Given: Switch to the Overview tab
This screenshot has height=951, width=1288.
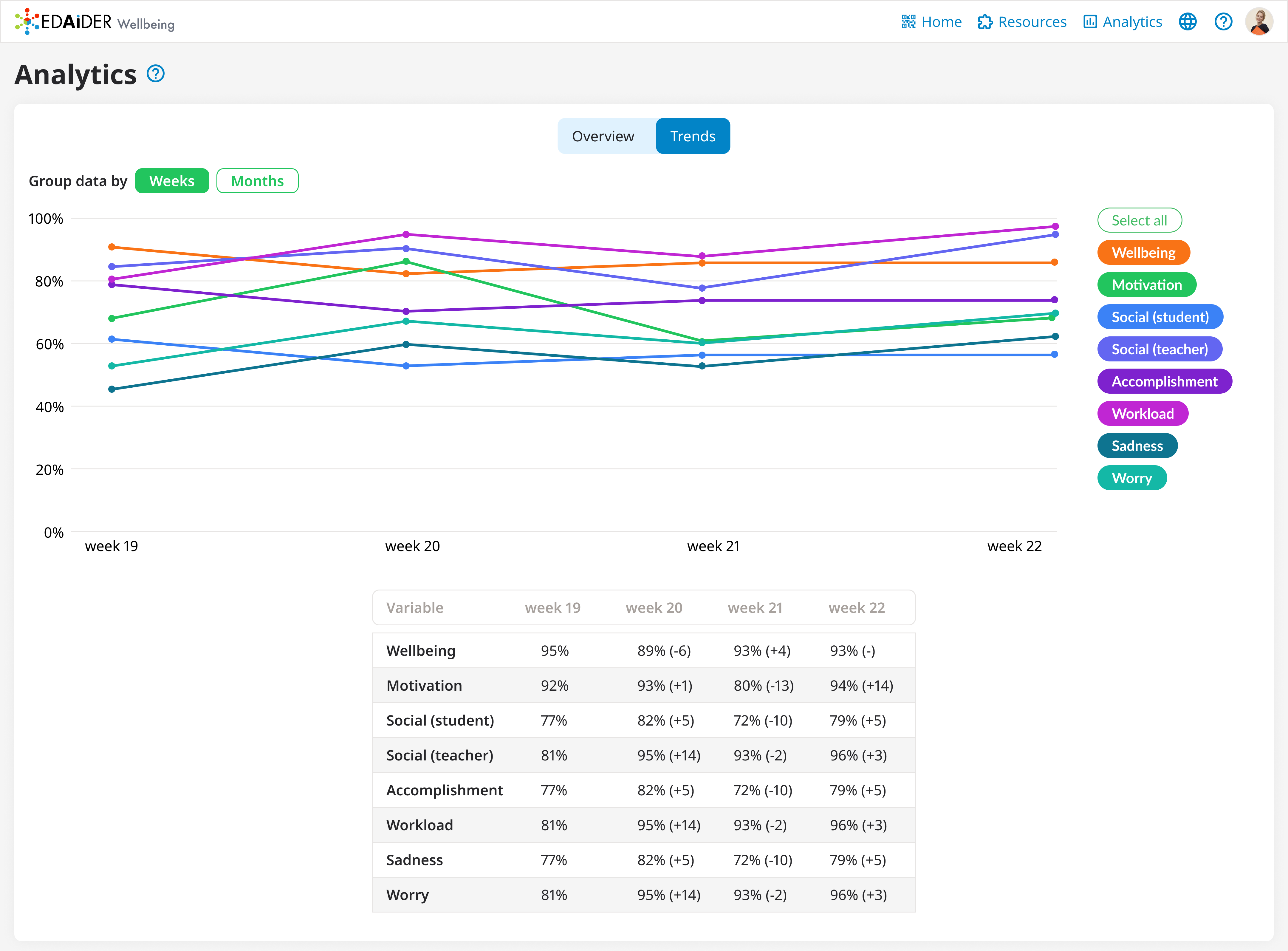Looking at the screenshot, I should (603, 137).
